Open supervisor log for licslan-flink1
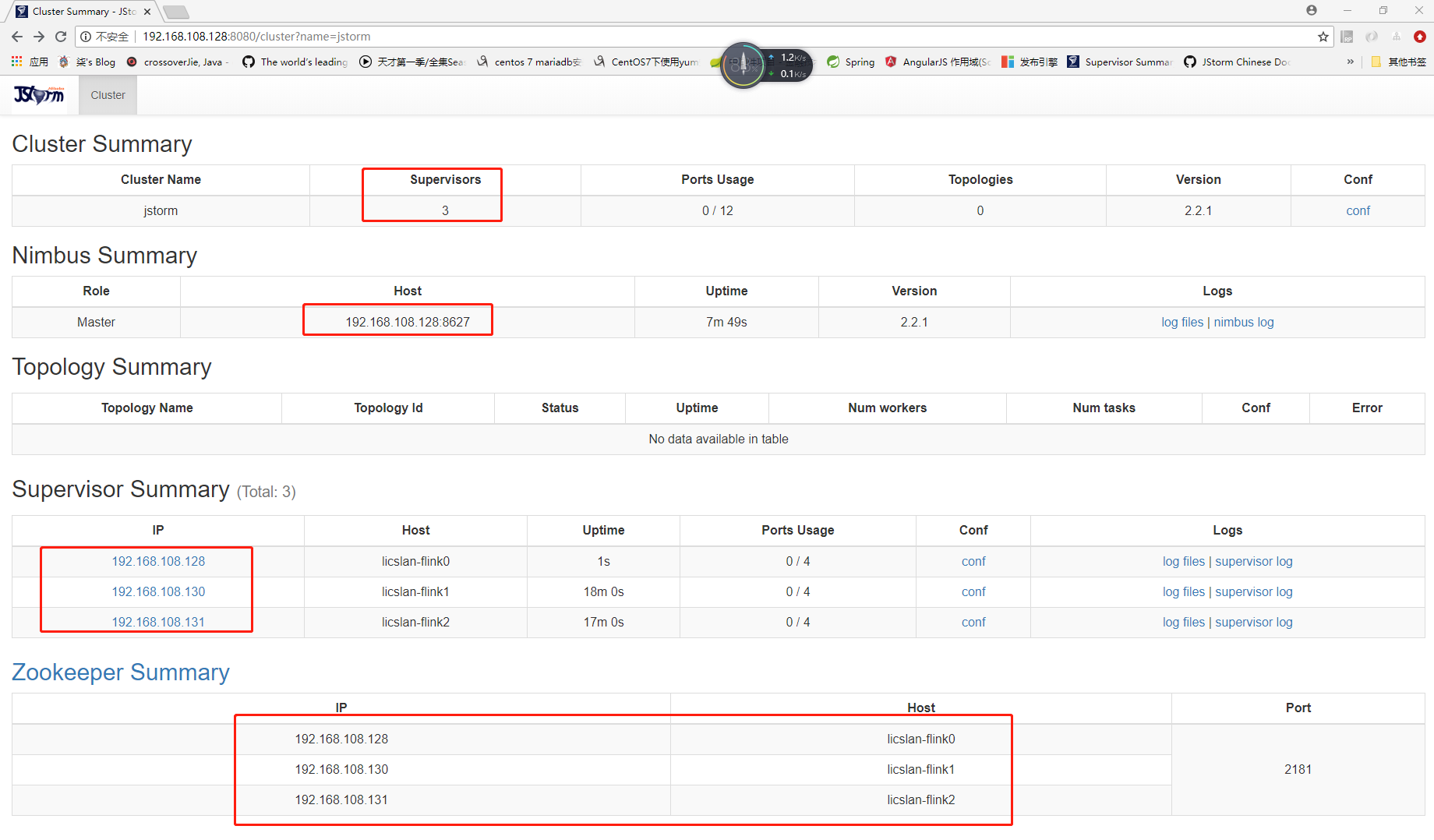The width and height of the screenshot is (1434, 840). [1254, 591]
